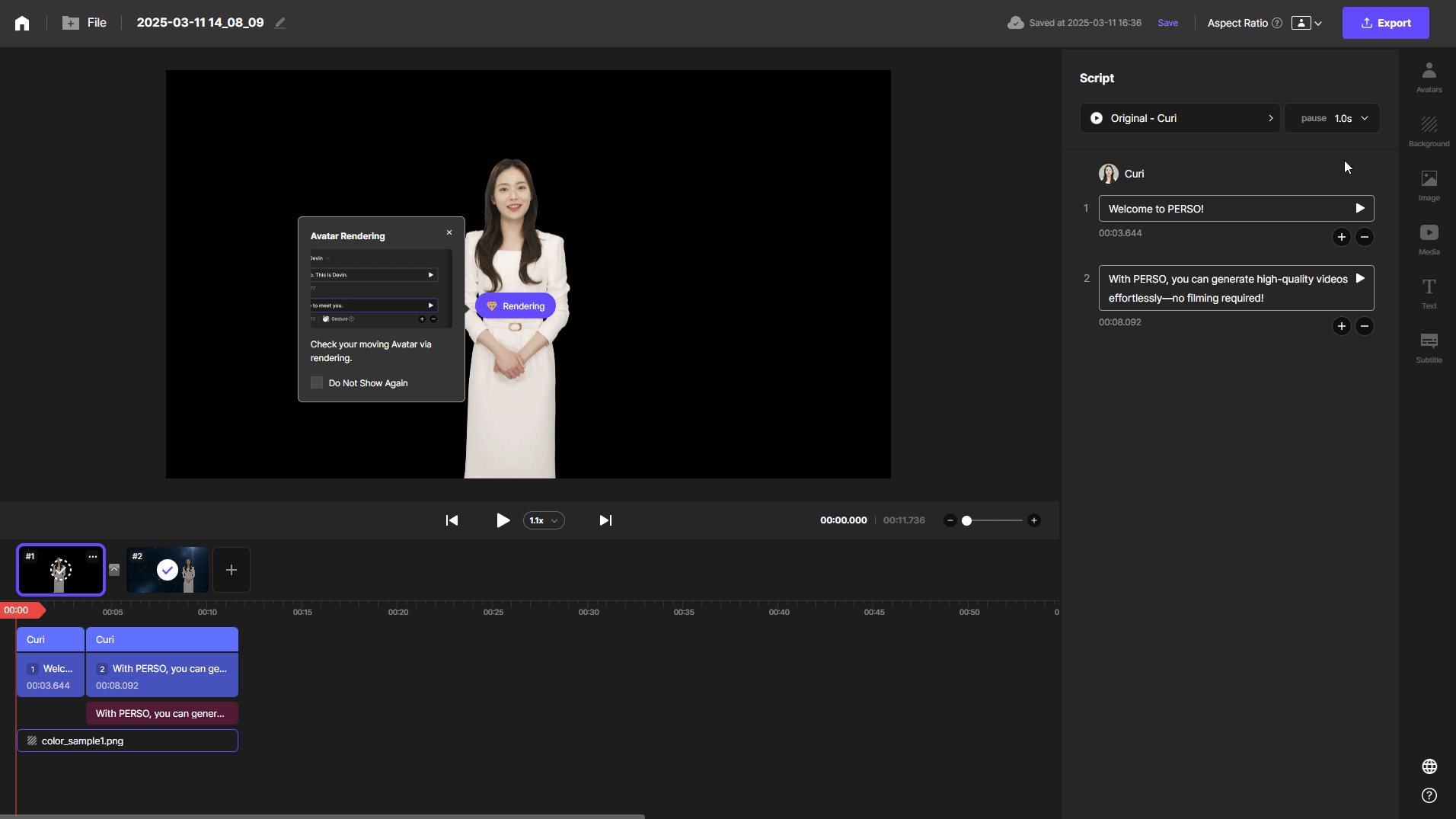Click the cloud saved status icon
1456x819 pixels.
pyautogui.click(x=1015, y=23)
